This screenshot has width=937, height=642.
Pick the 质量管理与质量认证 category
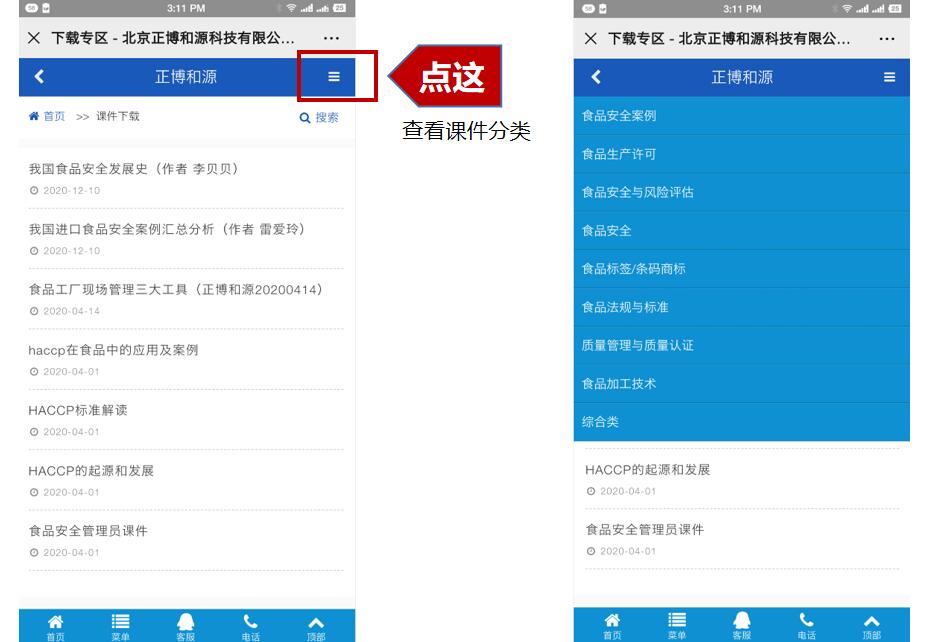pyautogui.click(x=637, y=345)
